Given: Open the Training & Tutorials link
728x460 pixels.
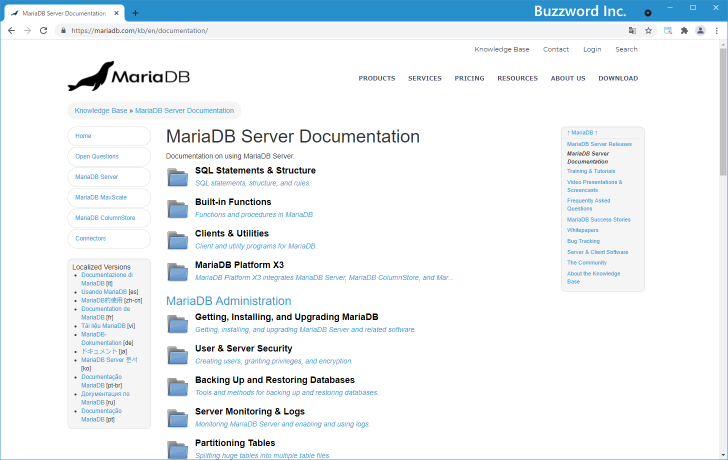Looking at the screenshot, I should point(592,171).
